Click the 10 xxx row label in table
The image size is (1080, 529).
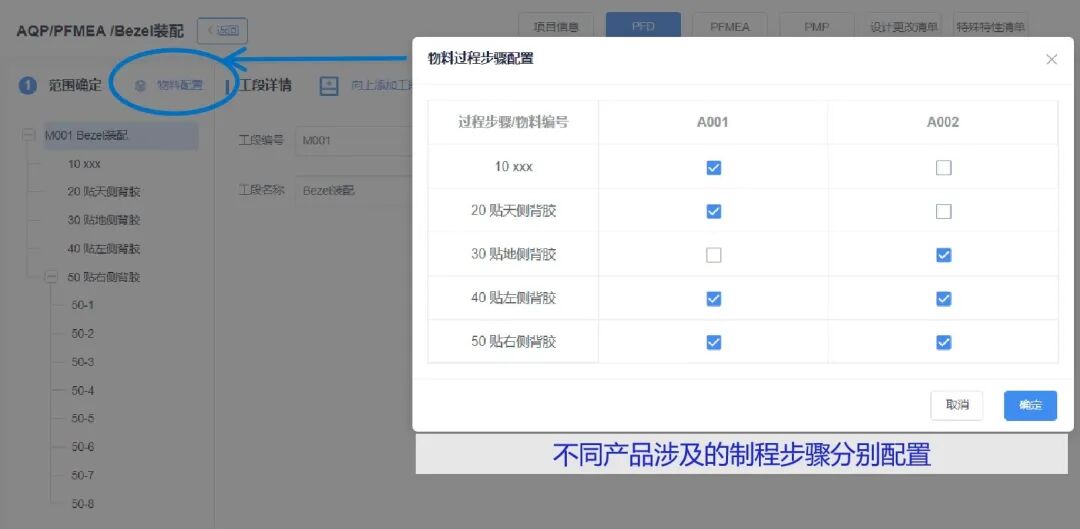[x=513, y=167]
